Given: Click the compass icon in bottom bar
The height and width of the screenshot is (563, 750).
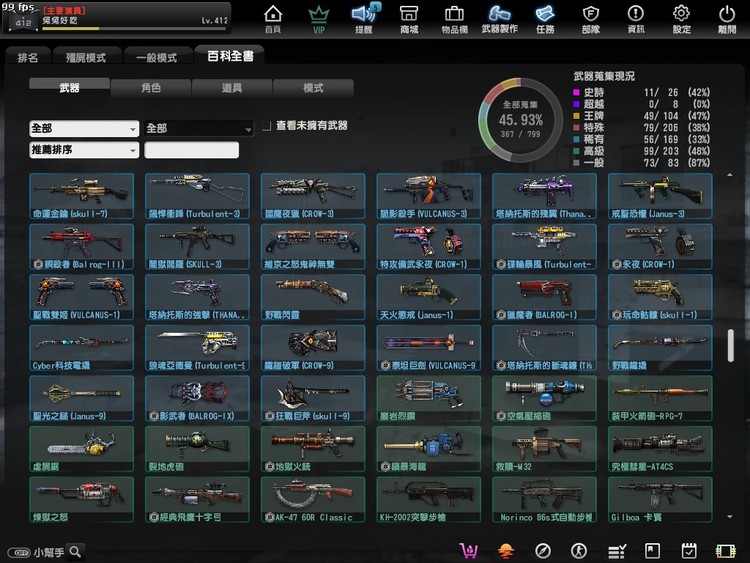Looking at the screenshot, I should coord(543,551).
